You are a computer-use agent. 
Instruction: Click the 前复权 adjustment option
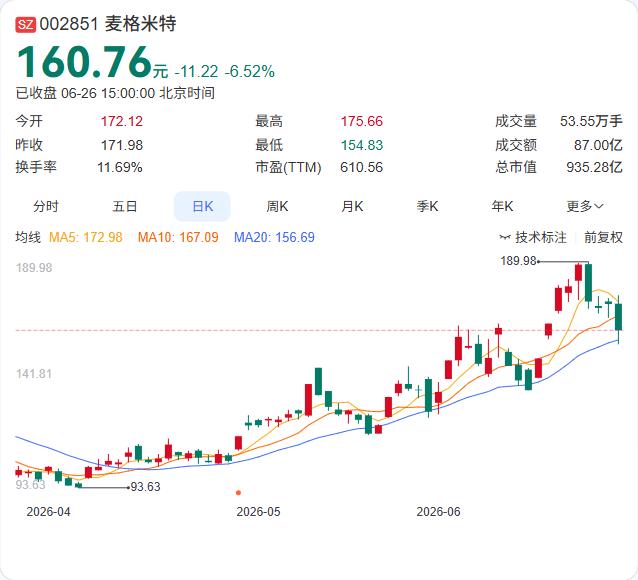(x=603, y=237)
